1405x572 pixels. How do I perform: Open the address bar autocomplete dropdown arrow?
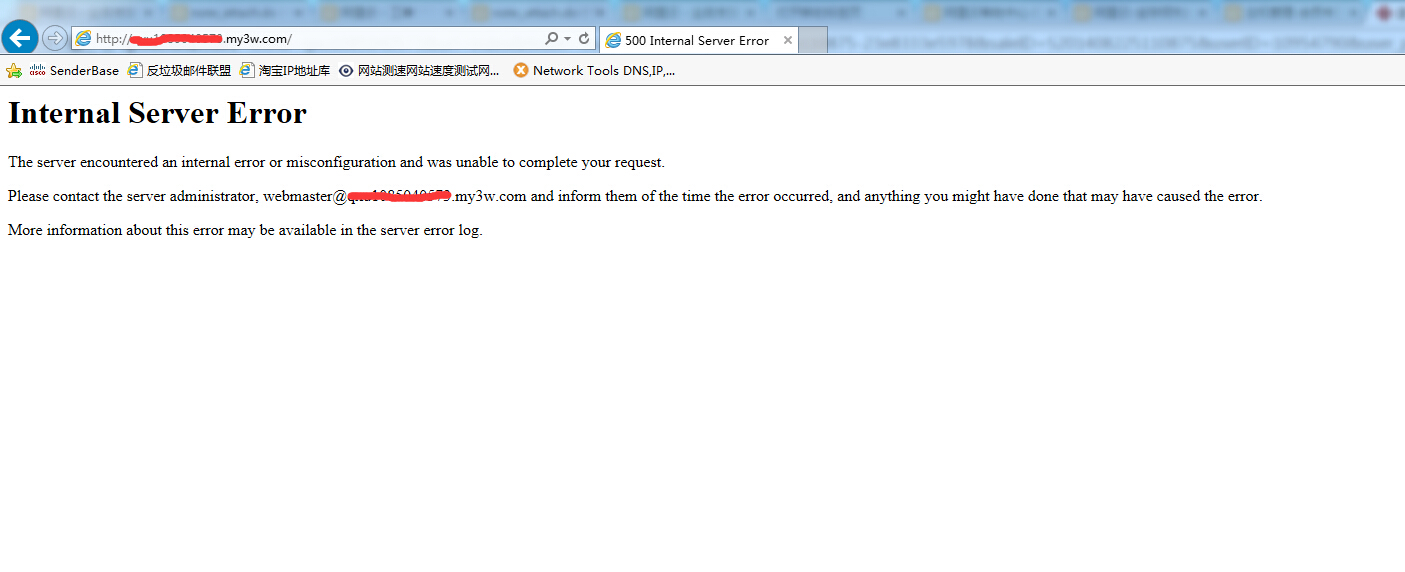567,38
